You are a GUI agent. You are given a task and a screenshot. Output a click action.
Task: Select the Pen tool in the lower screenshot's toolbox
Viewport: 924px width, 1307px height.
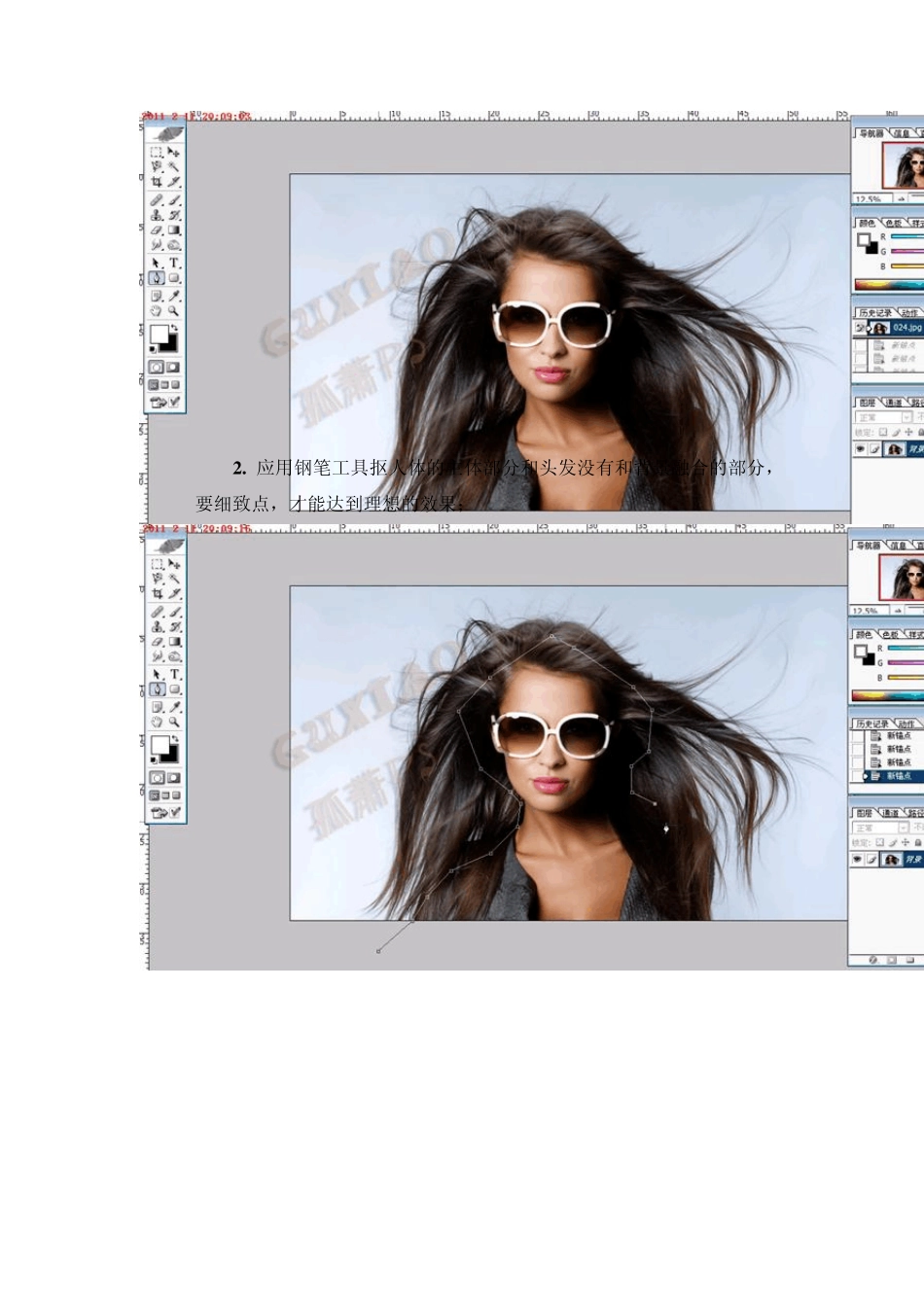coord(157,689)
